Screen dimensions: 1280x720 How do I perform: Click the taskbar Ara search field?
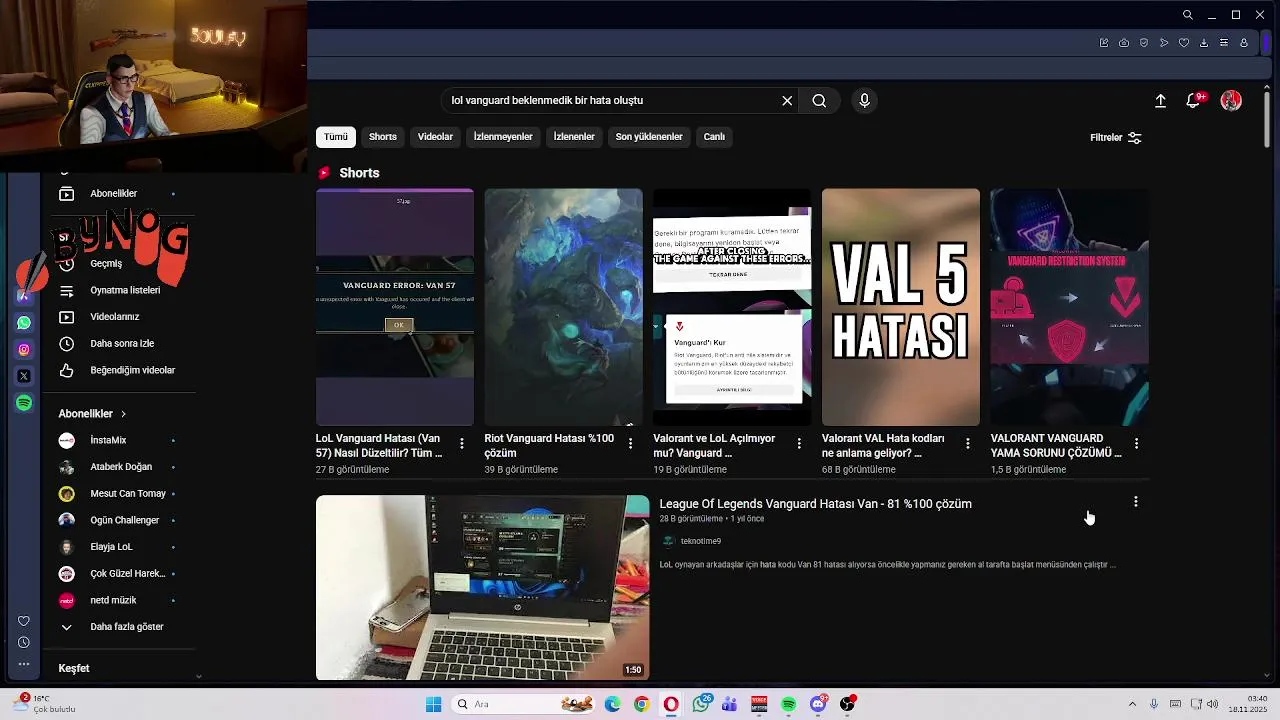coord(523,704)
